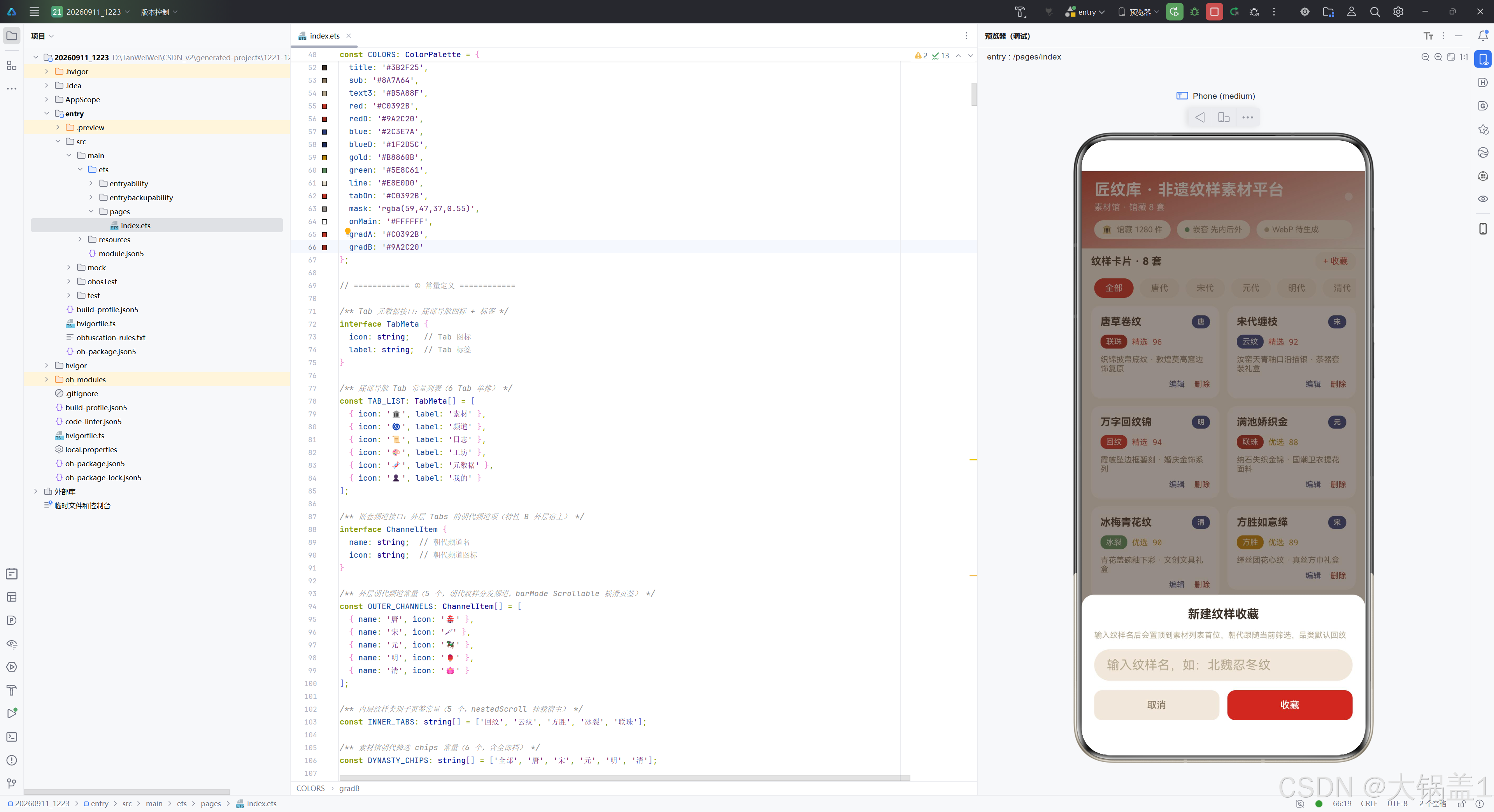
Task: Click the hot reload icon
Action: coord(1234,12)
